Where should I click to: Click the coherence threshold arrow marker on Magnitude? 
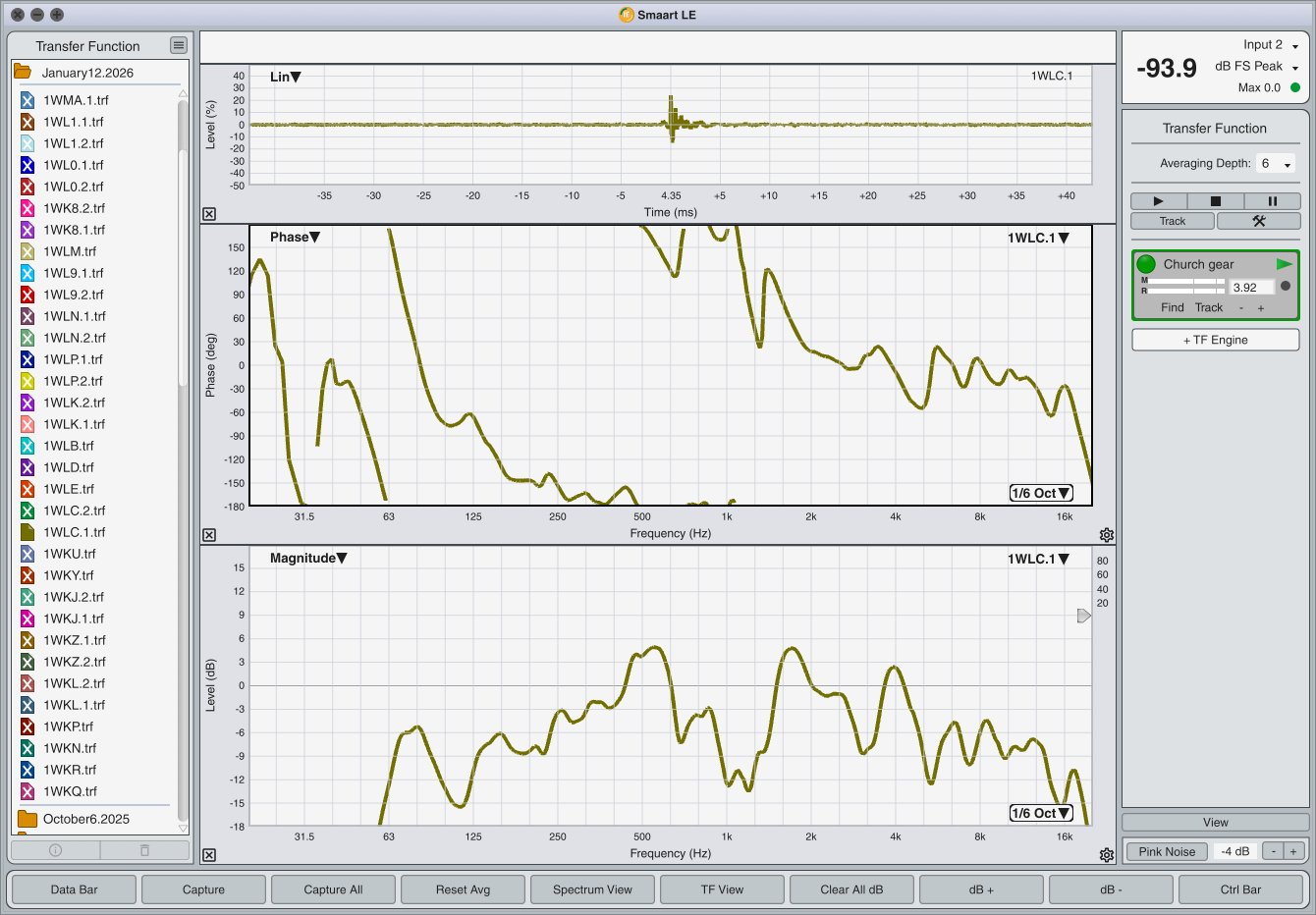1084,616
